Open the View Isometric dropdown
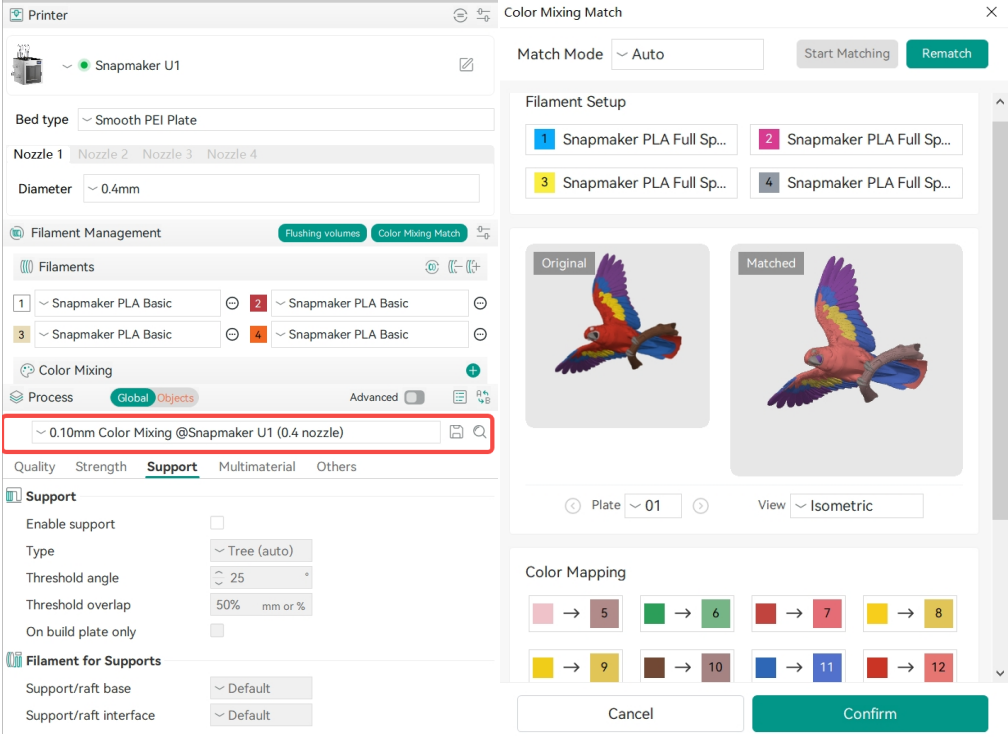1008x756 pixels. [856, 506]
